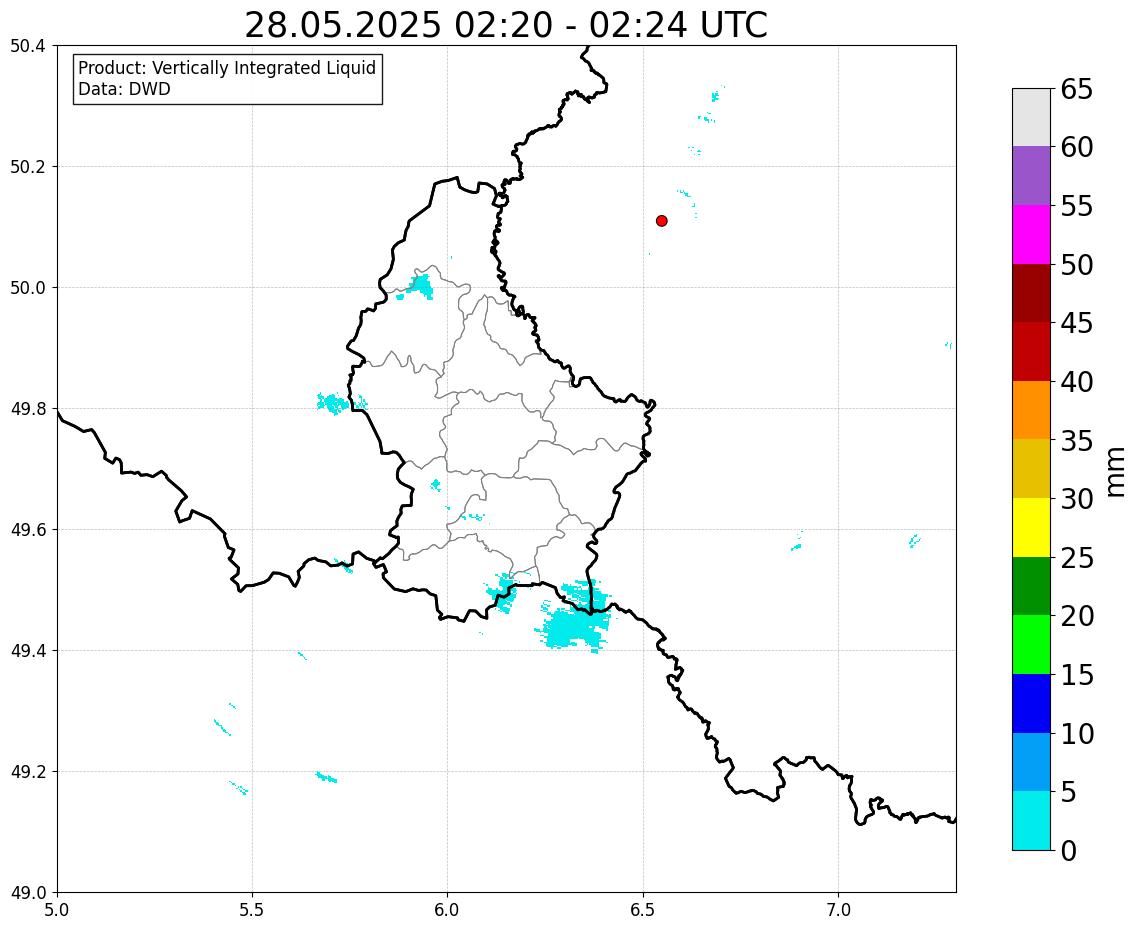
Task: Click the latitude axis label 50.0
Action: [28, 288]
